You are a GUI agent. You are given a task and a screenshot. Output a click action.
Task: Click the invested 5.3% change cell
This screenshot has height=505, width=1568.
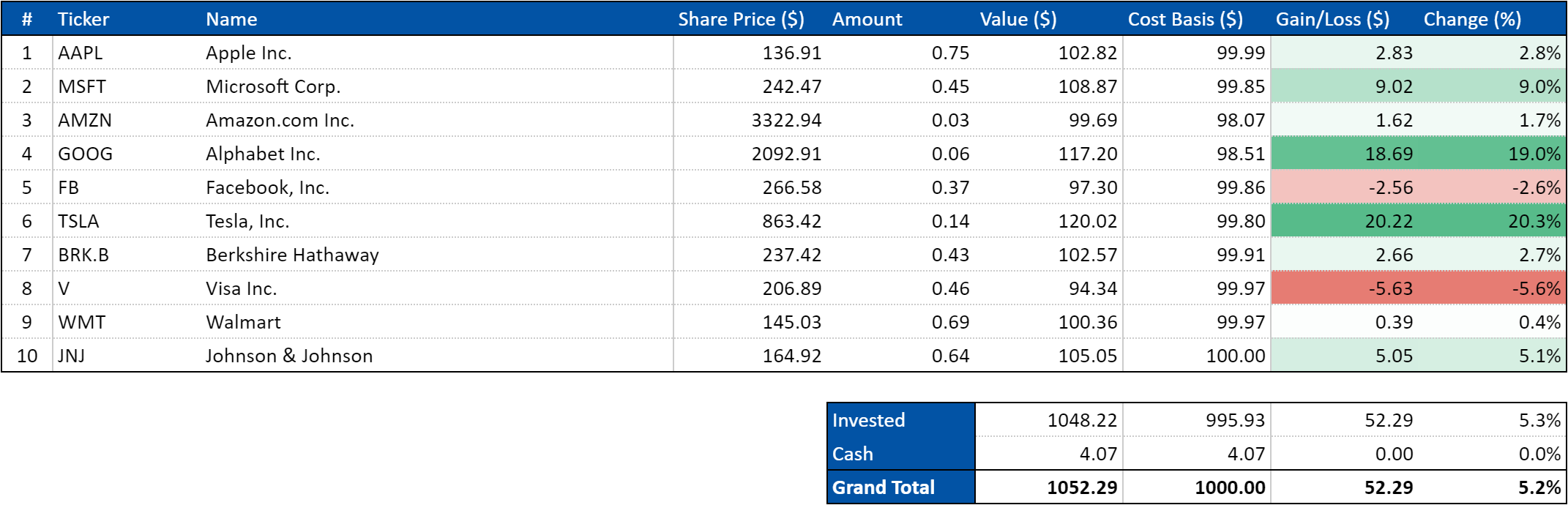tap(1492, 420)
